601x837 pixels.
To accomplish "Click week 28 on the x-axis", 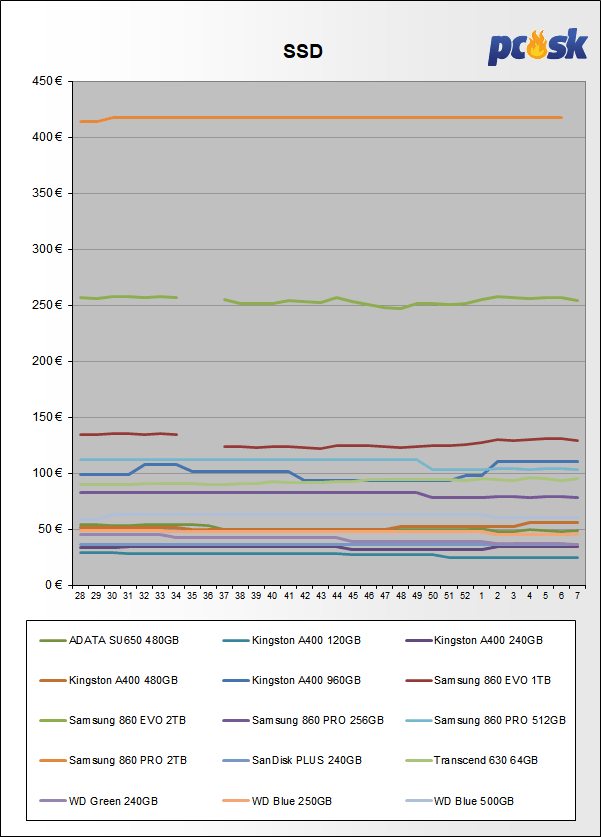I will [80, 596].
